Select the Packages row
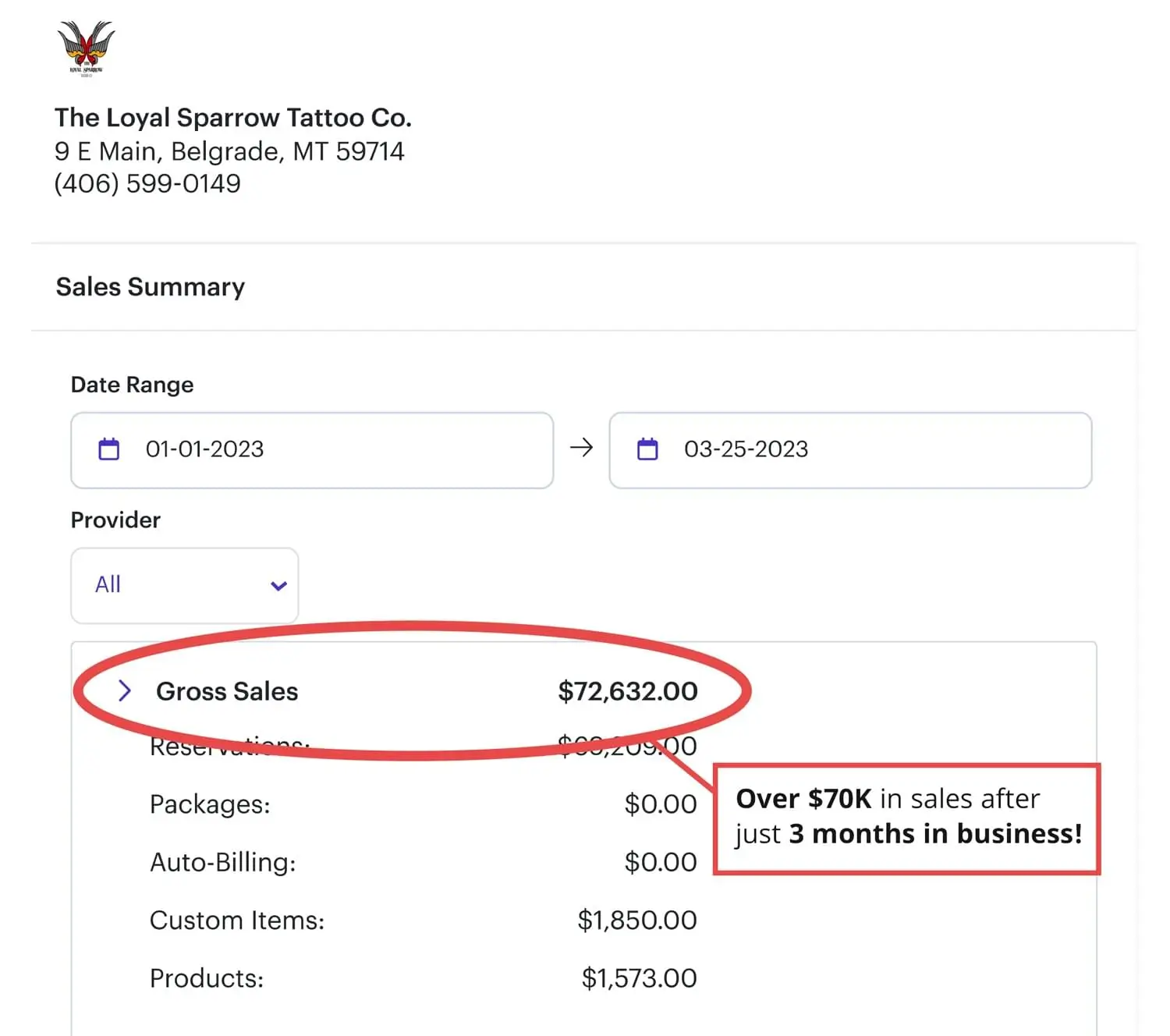This screenshot has width=1170, height=1036. click(x=423, y=804)
